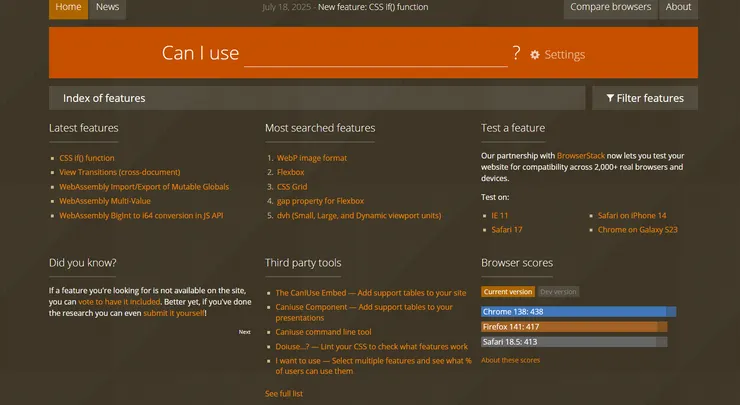Click the BrowserStack partnership link
Viewport: 740px width, 405px height.
[x=581, y=156]
